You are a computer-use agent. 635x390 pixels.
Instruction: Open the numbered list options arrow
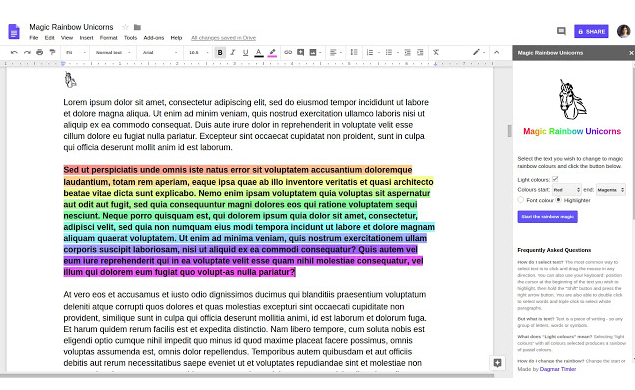[379, 53]
